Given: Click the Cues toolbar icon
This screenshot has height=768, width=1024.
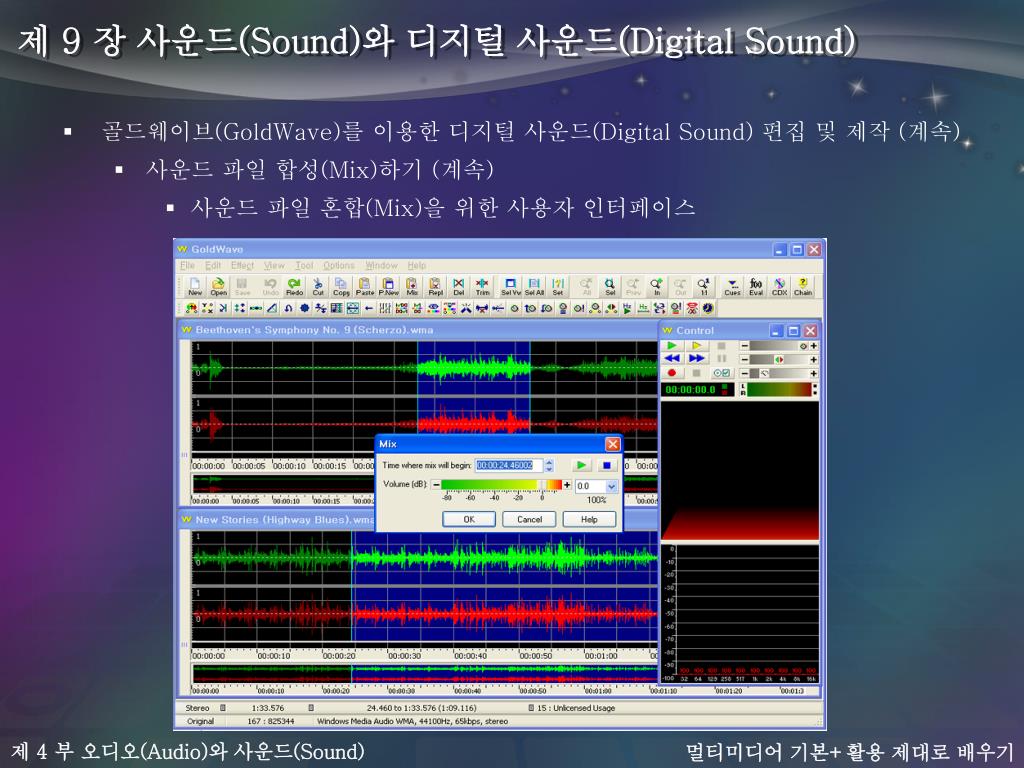Looking at the screenshot, I should pyautogui.click(x=733, y=286).
